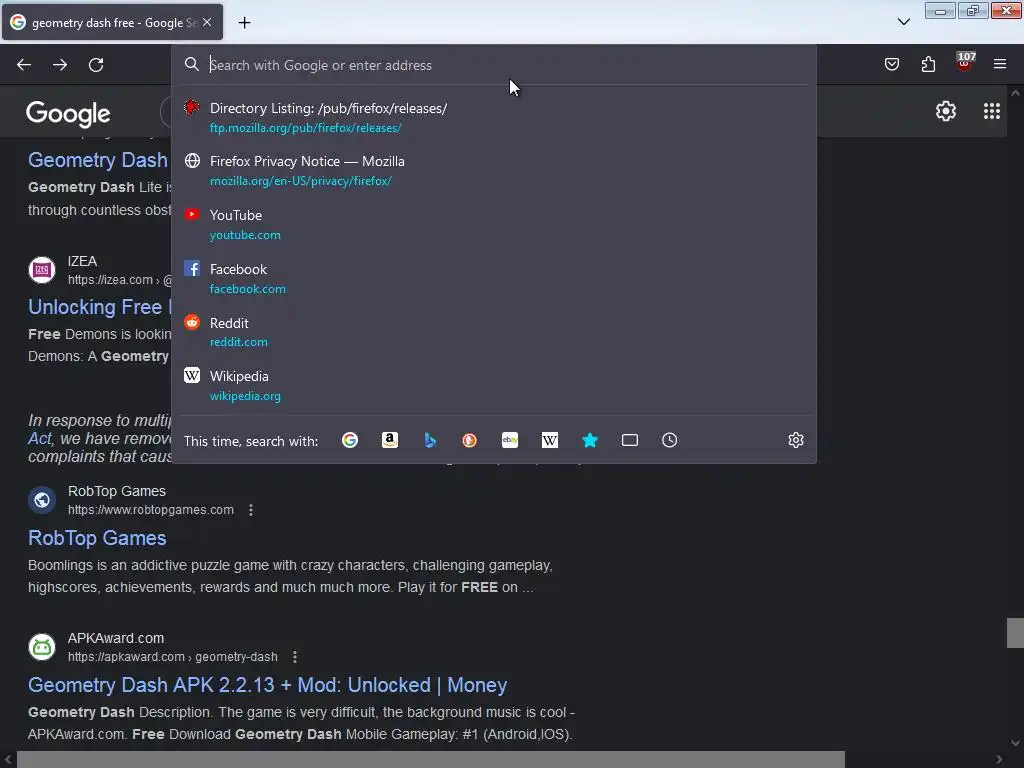The height and width of the screenshot is (768, 1024).
Task: Search this time with Google
Action: 350,440
